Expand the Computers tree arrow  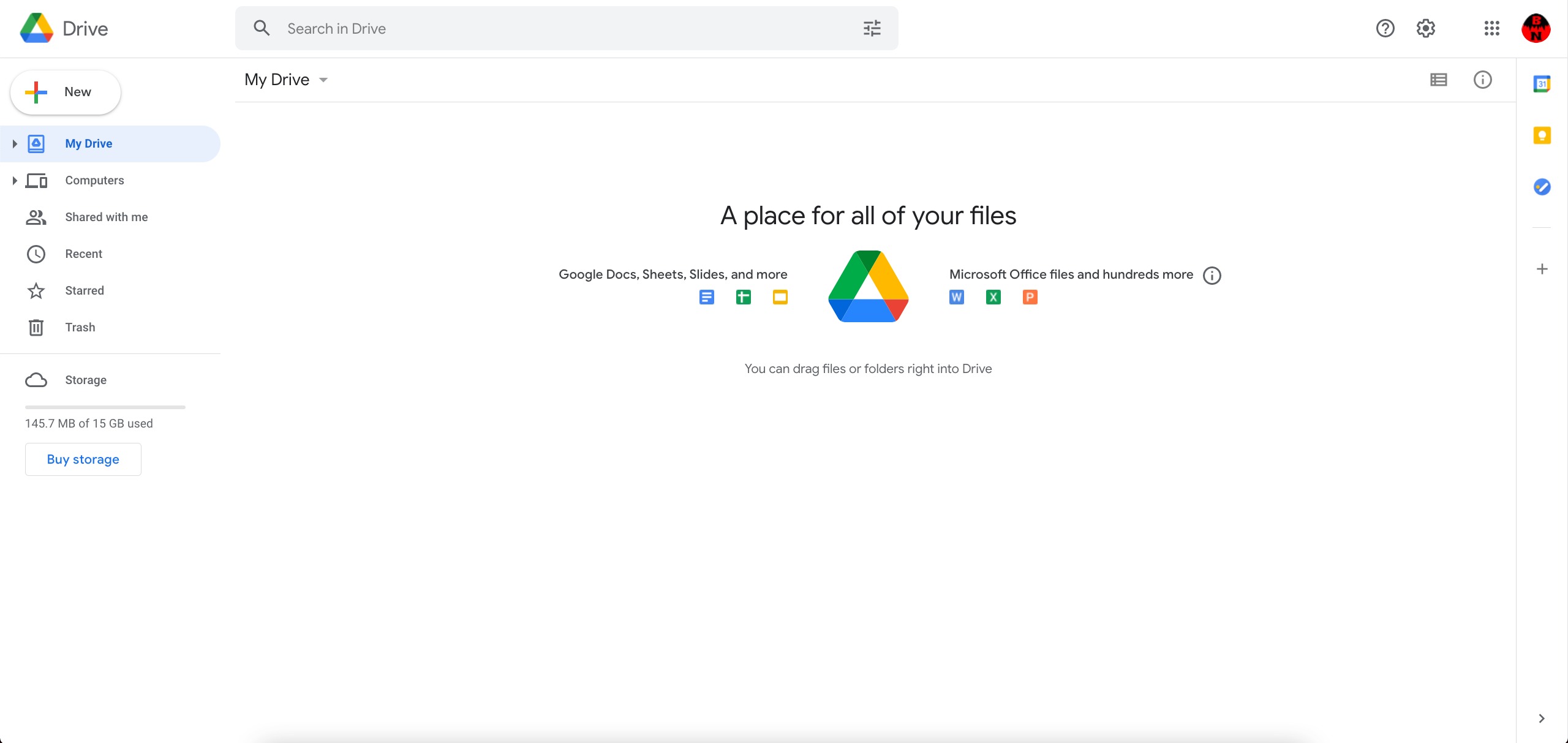(15, 181)
